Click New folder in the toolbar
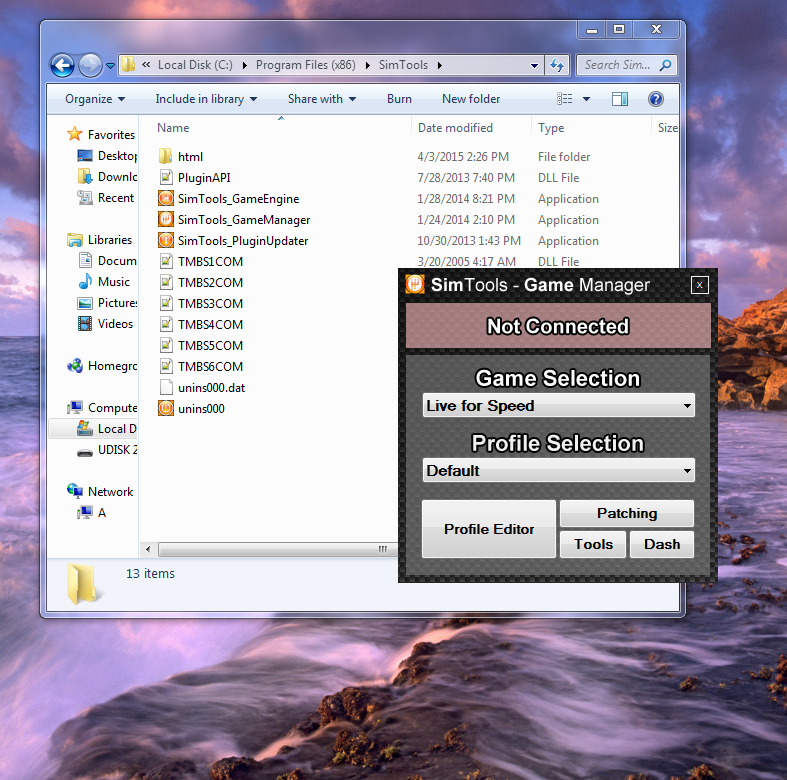This screenshot has height=780, width=787. coord(471,99)
